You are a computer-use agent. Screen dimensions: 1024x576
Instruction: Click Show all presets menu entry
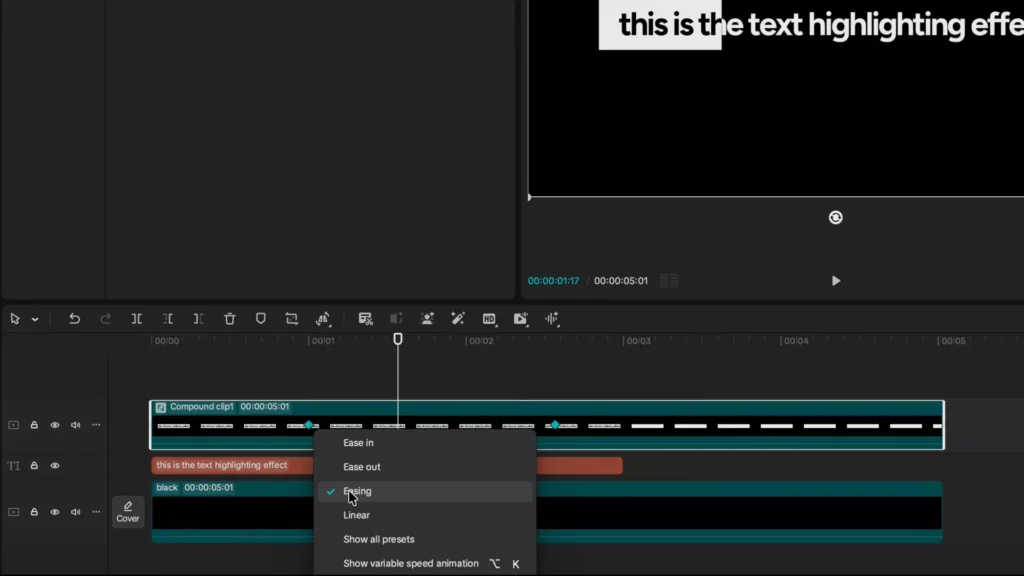[378, 539]
